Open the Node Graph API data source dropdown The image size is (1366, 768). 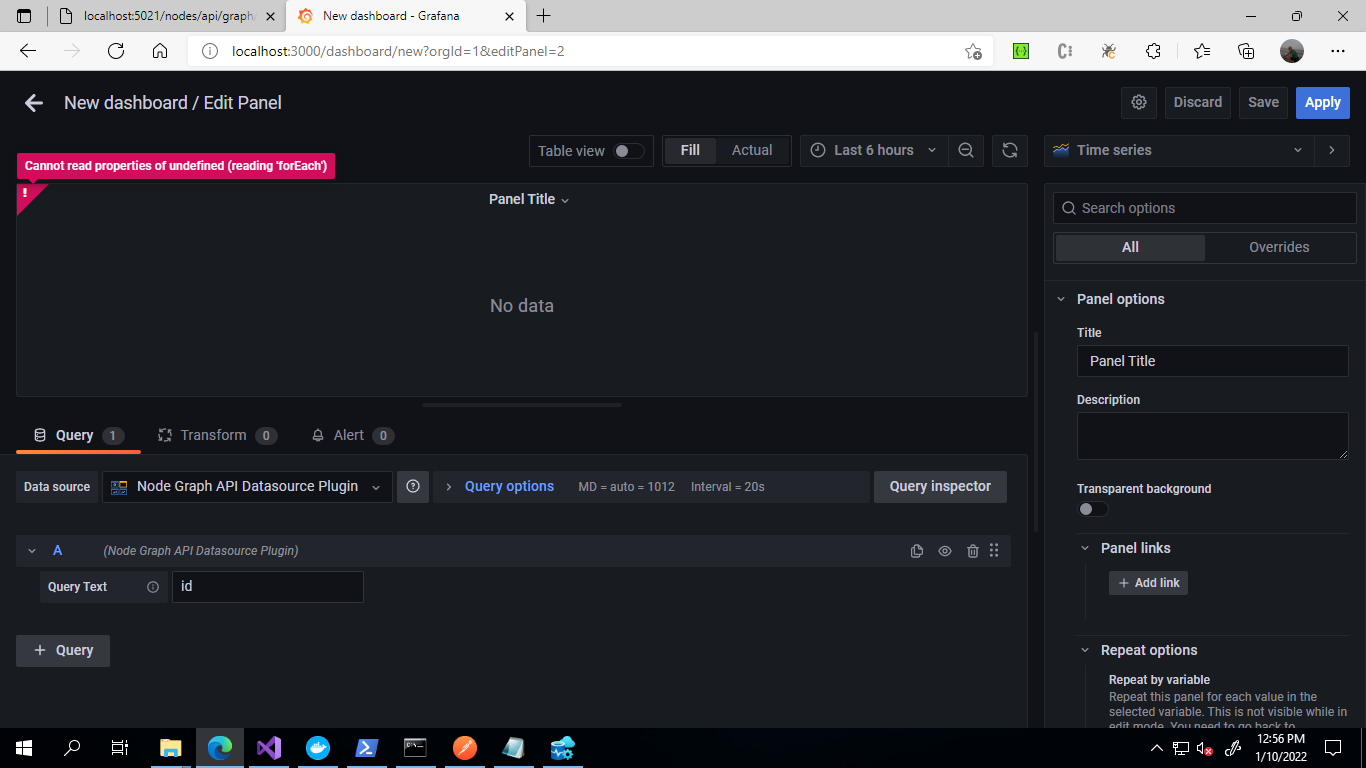(247, 486)
